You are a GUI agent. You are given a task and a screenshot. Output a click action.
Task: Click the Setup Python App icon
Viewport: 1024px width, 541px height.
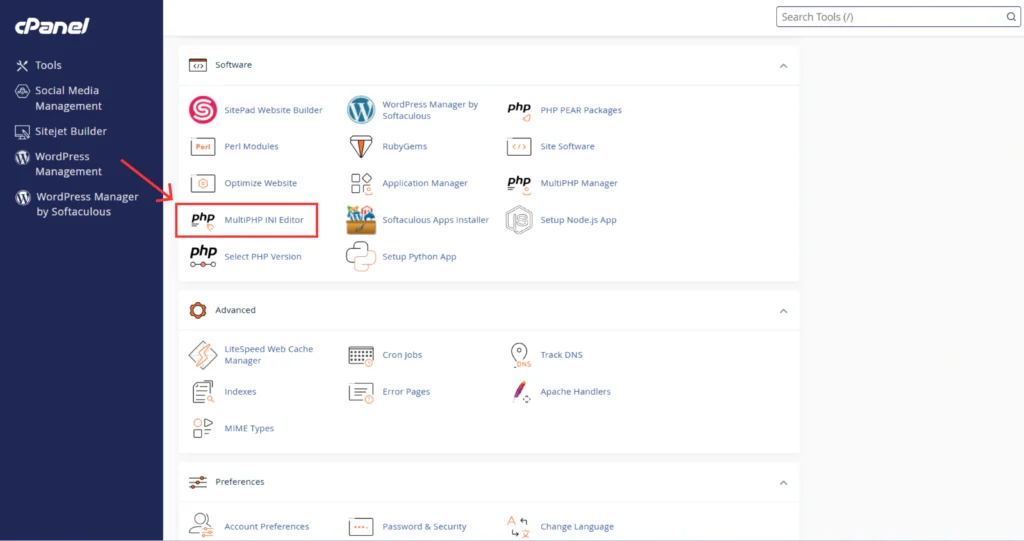click(360, 256)
